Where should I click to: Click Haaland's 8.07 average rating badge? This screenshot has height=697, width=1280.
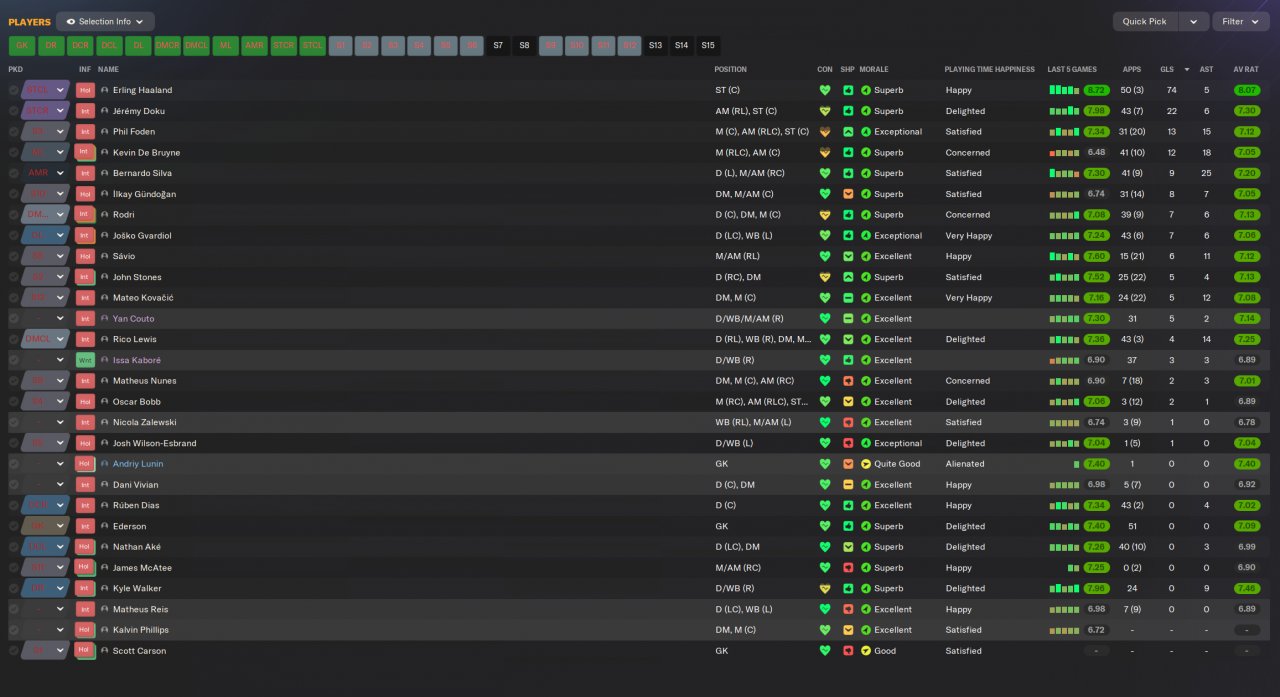(1246, 90)
